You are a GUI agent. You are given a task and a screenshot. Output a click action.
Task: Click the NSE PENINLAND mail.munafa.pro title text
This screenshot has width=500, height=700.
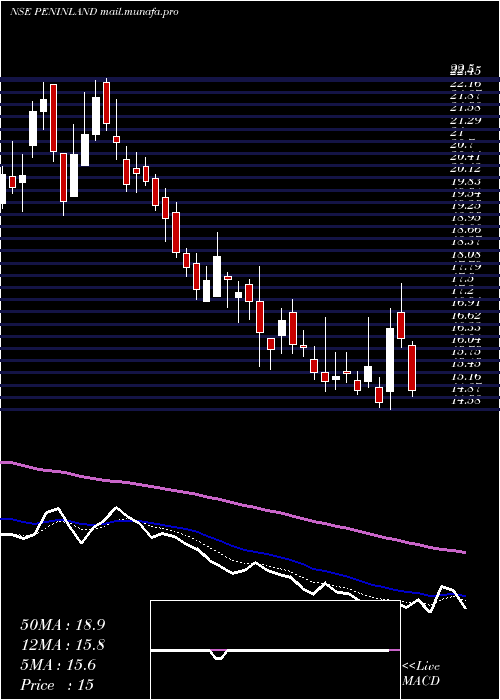click(x=94, y=12)
